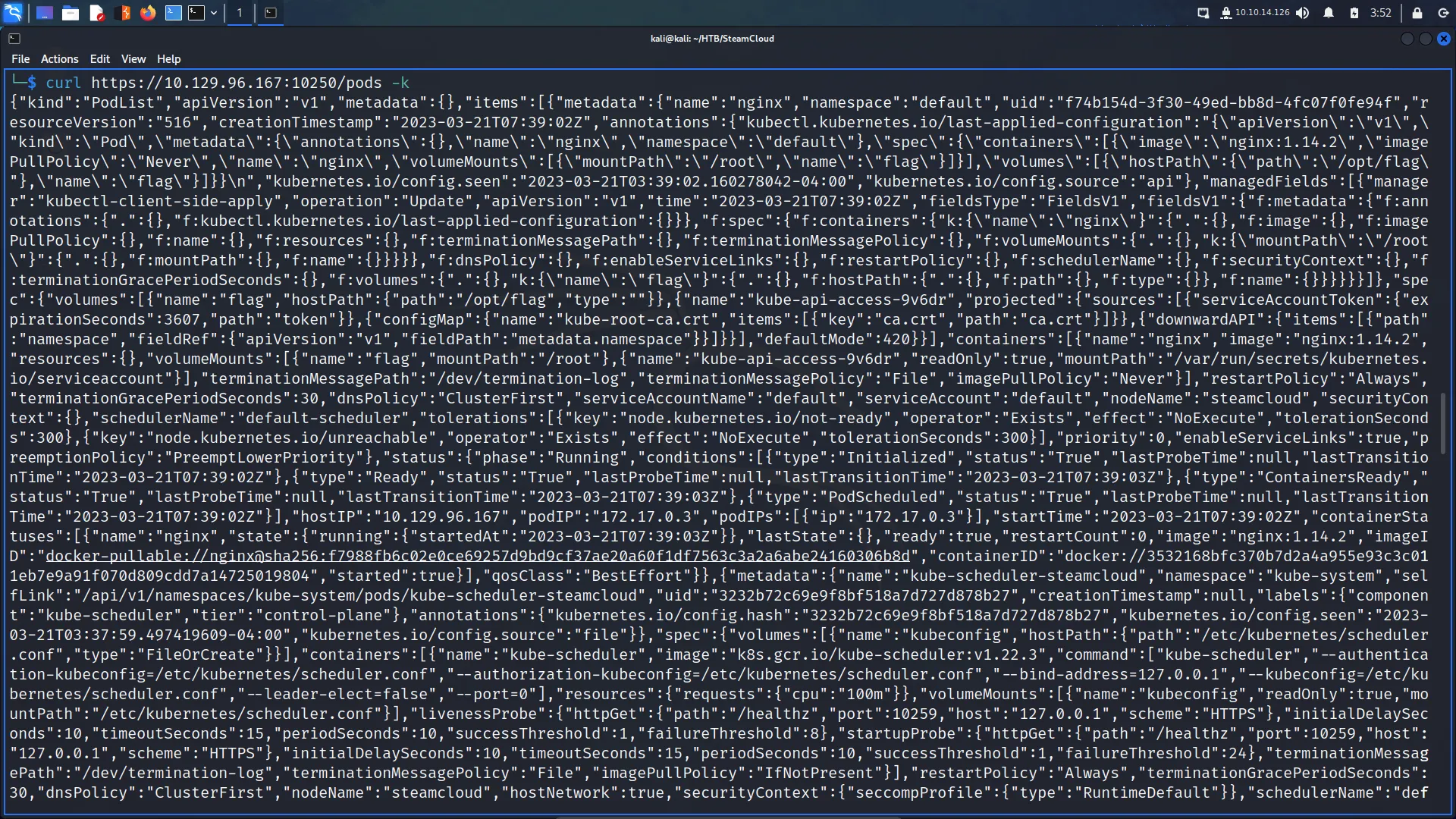Open the Actions menu

coord(60,59)
